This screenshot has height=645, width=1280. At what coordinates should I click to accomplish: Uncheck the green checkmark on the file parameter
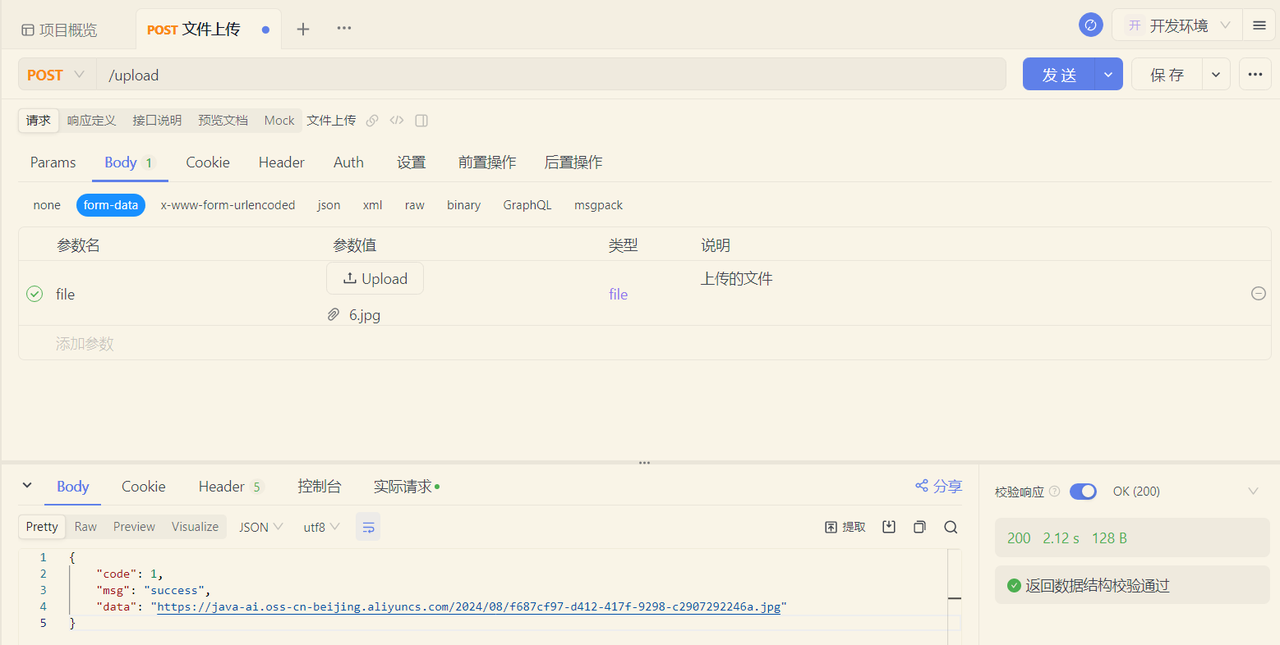[x=35, y=293]
